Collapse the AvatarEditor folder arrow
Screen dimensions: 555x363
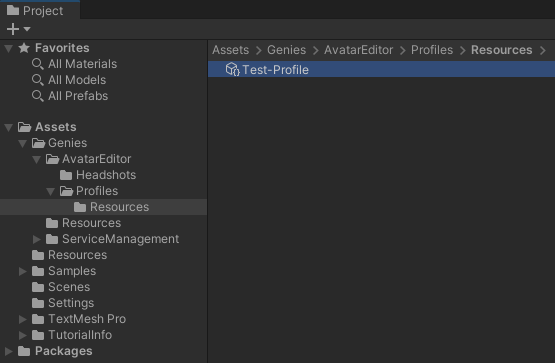coord(36,160)
